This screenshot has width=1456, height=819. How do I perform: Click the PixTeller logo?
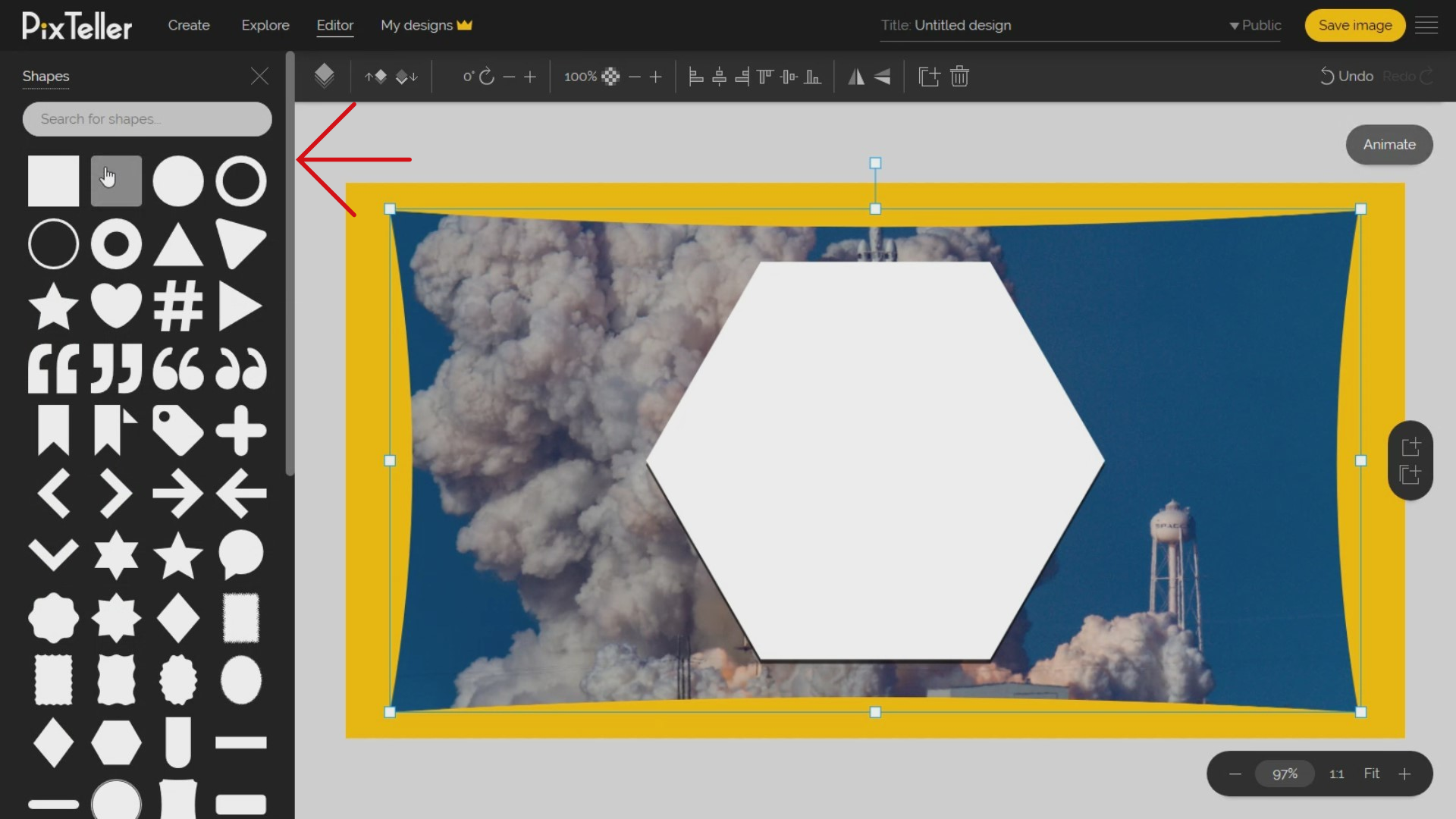pyautogui.click(x=77, y=26)
